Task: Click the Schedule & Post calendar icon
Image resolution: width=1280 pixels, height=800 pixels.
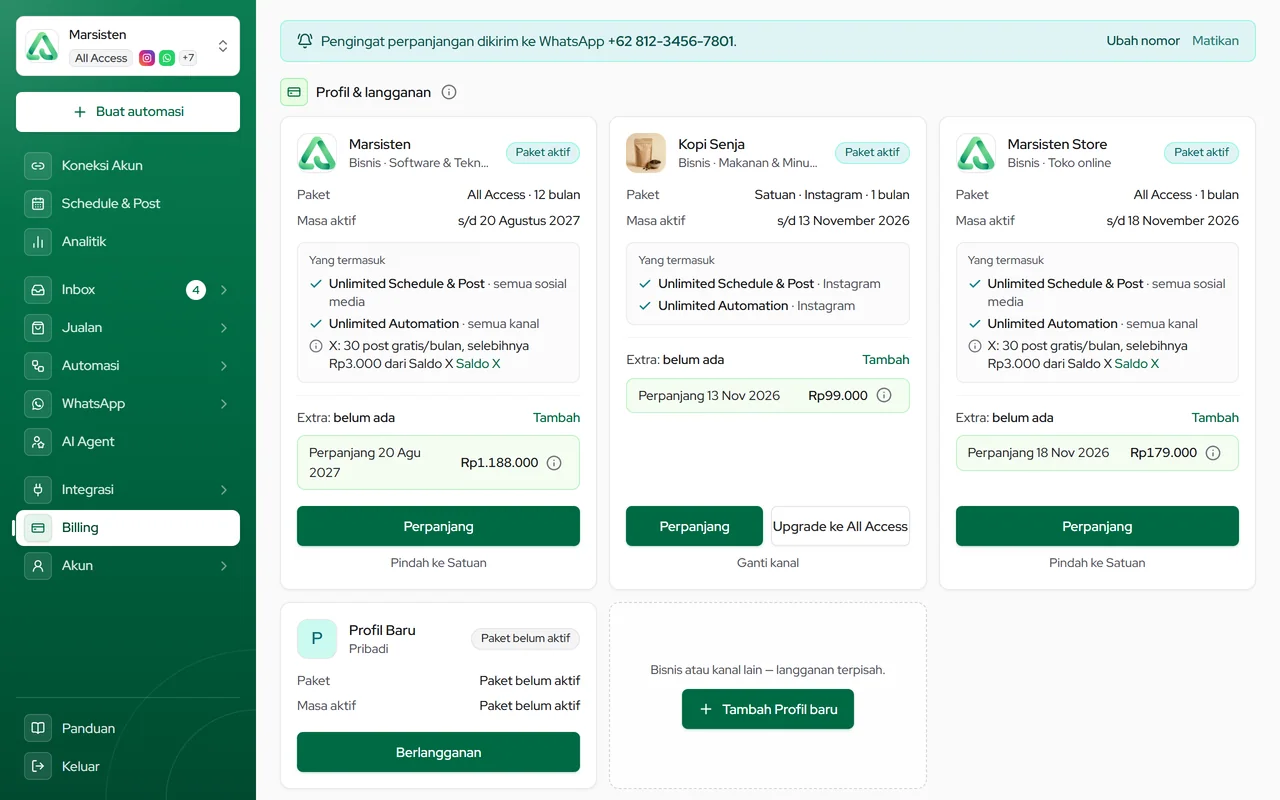Action: coord(38,203)
